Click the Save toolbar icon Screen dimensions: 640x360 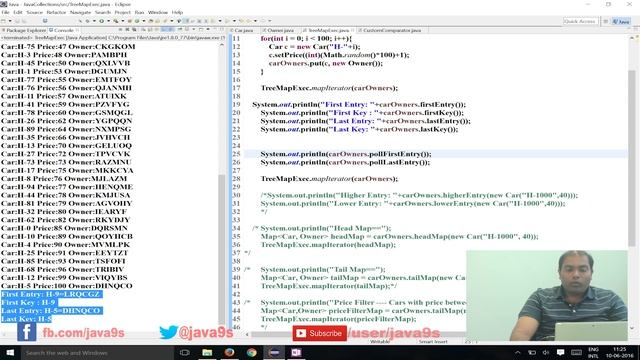pyautogui.click(x=17, y=21)
